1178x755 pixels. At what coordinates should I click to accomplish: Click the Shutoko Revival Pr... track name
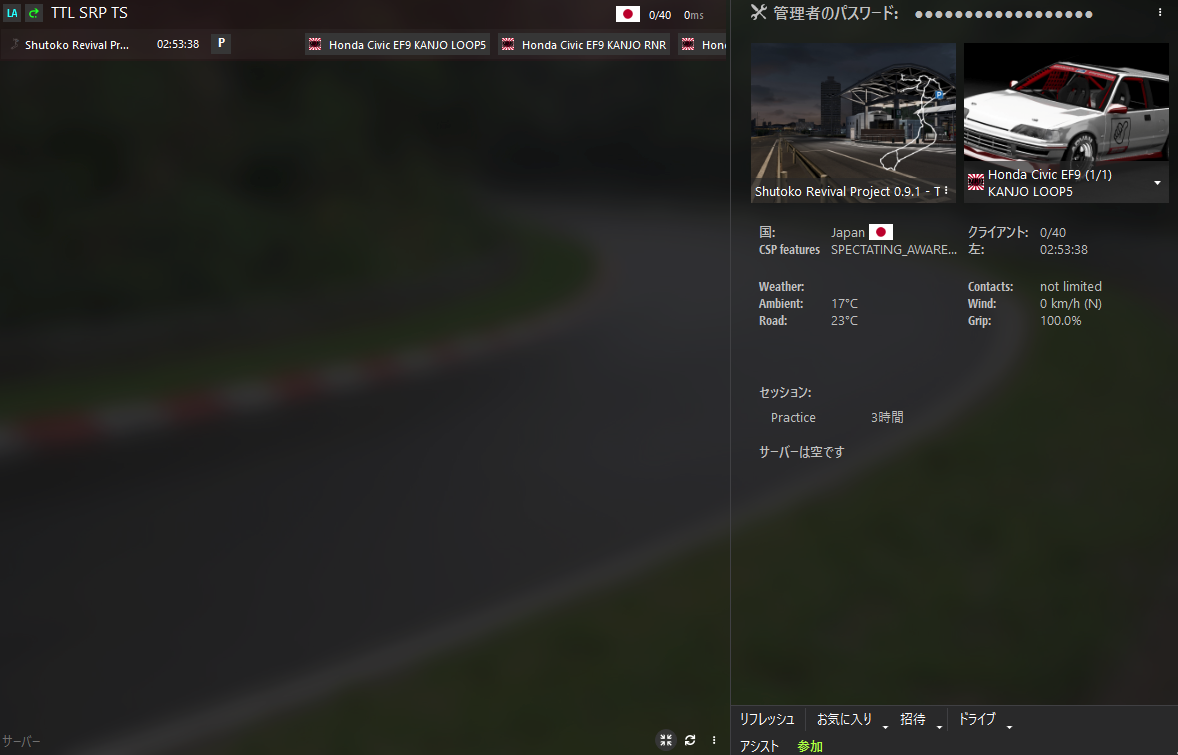(77, 44)
